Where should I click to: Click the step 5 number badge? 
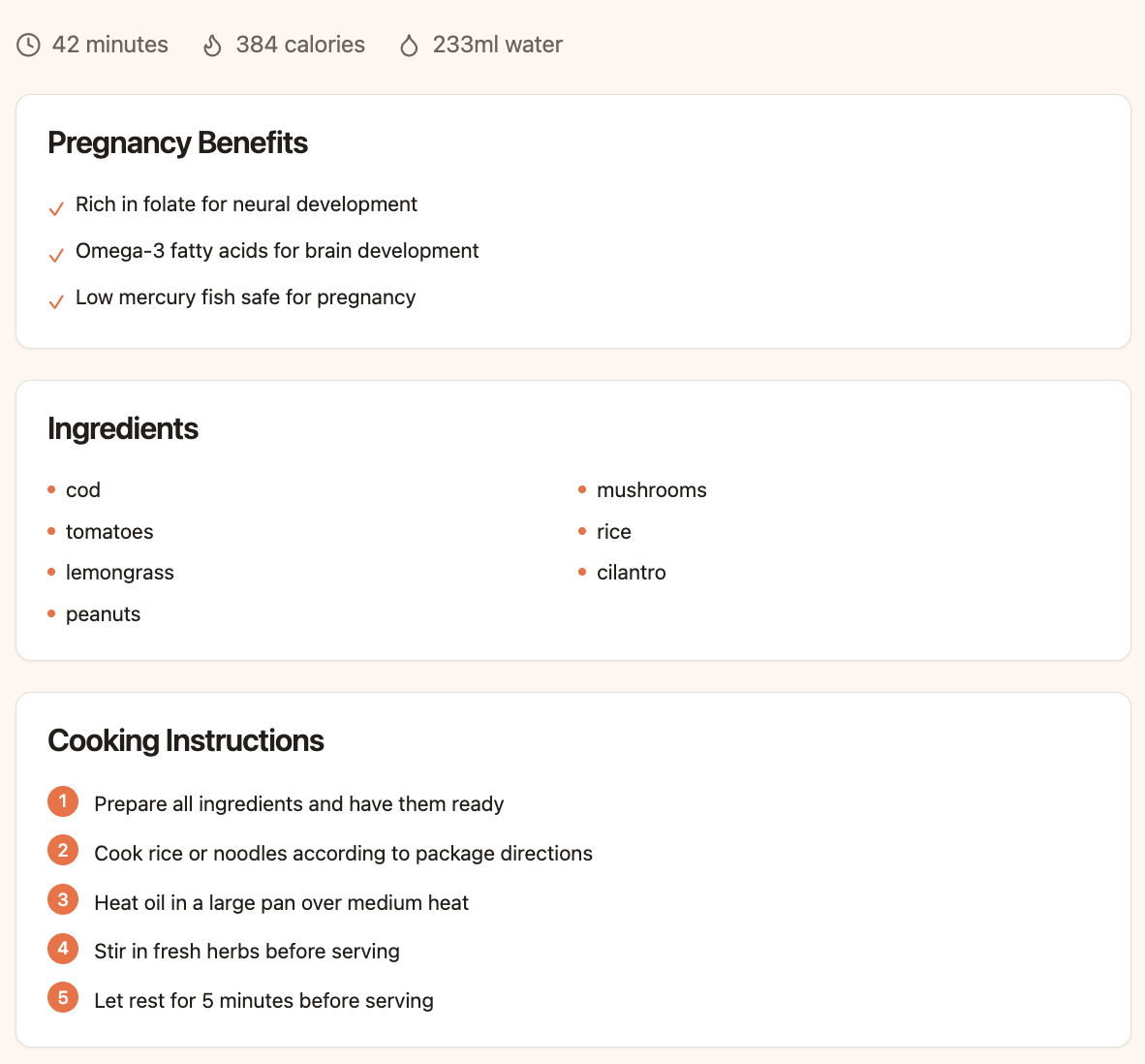[x=63, y=998]
